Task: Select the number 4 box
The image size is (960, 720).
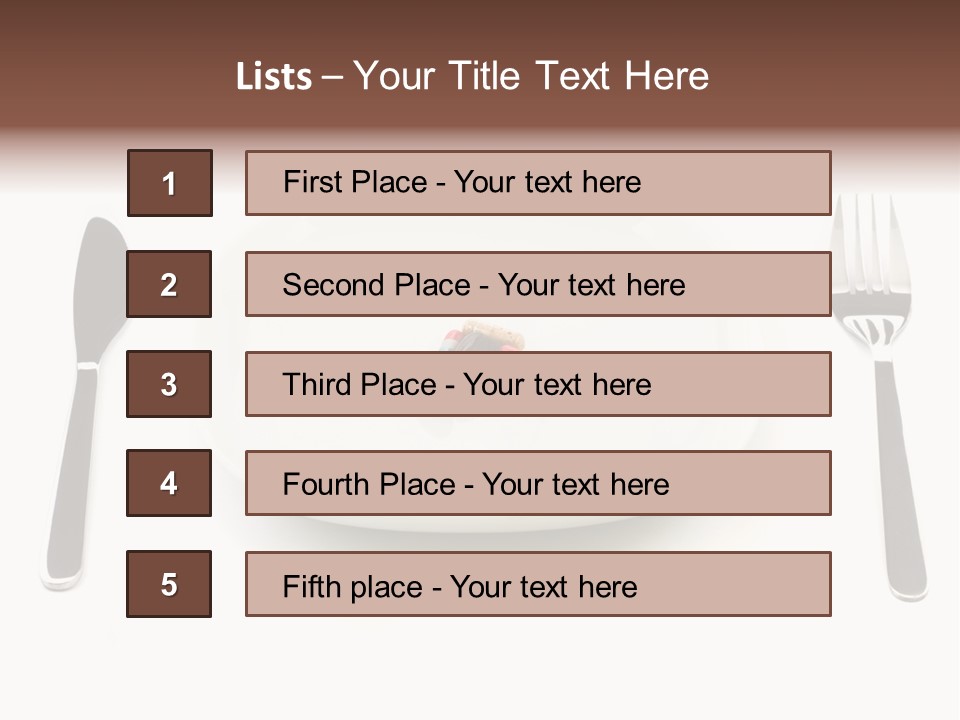Action: click(169, 483)
